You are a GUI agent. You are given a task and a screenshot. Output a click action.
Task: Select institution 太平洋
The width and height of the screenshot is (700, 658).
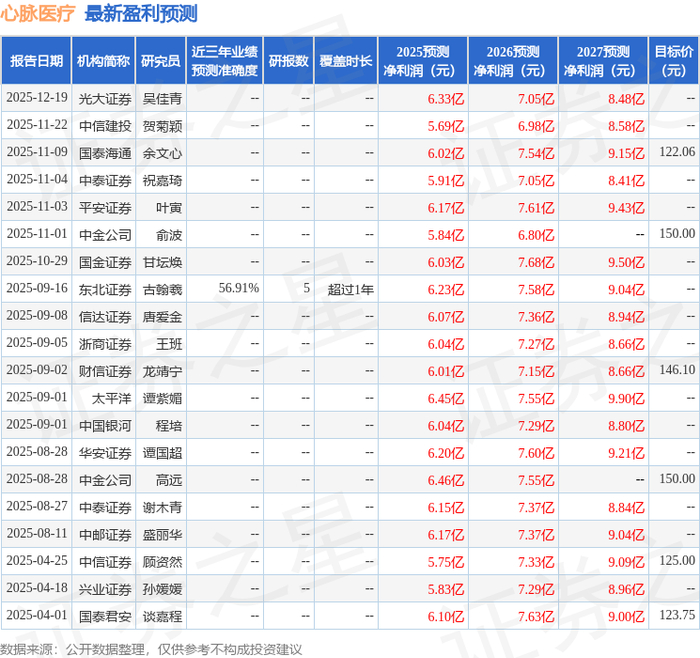click(112, 398)
